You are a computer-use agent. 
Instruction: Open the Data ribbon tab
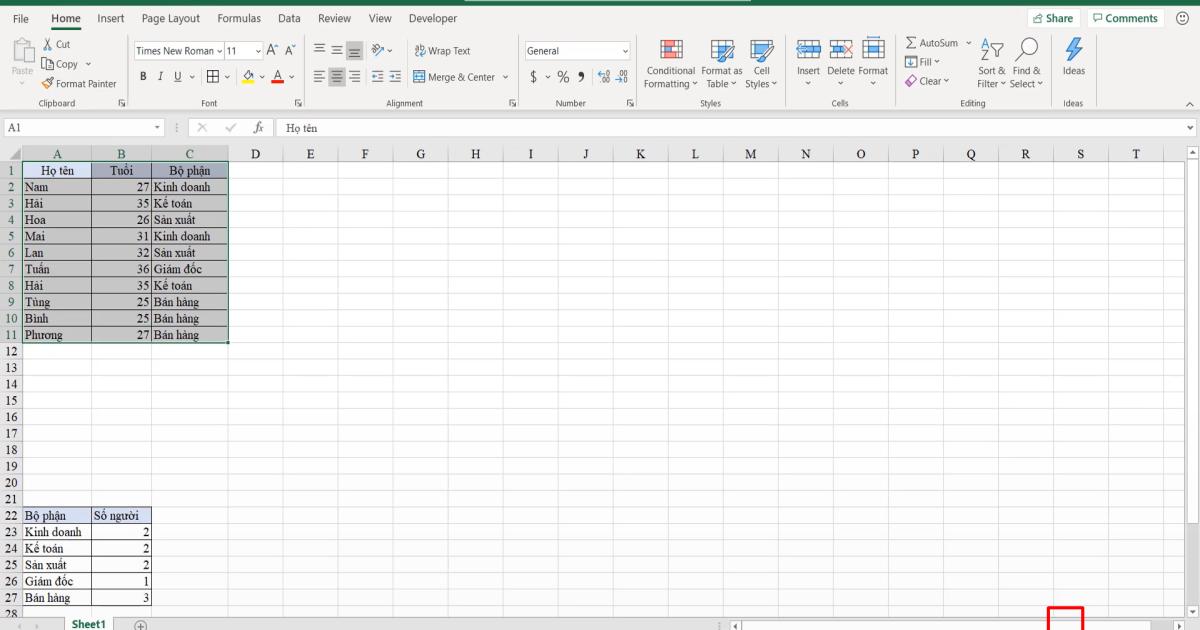289,18
